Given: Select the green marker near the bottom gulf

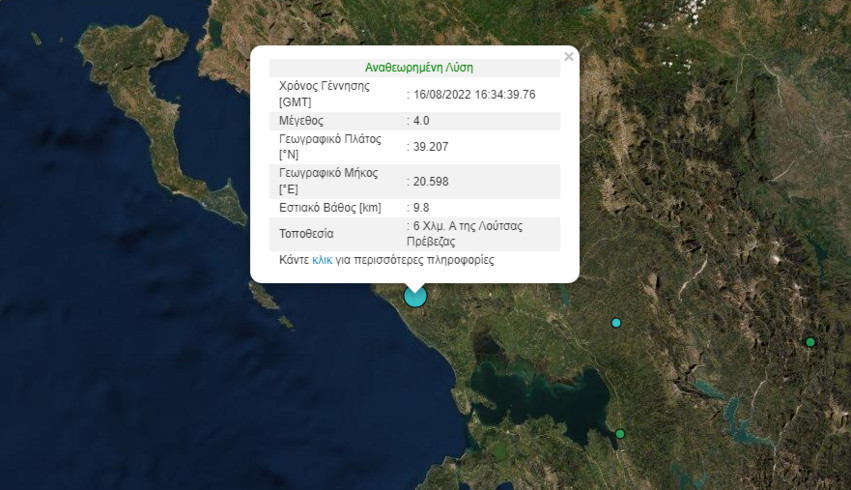Looking at the screenshot, I should point(620,434).
